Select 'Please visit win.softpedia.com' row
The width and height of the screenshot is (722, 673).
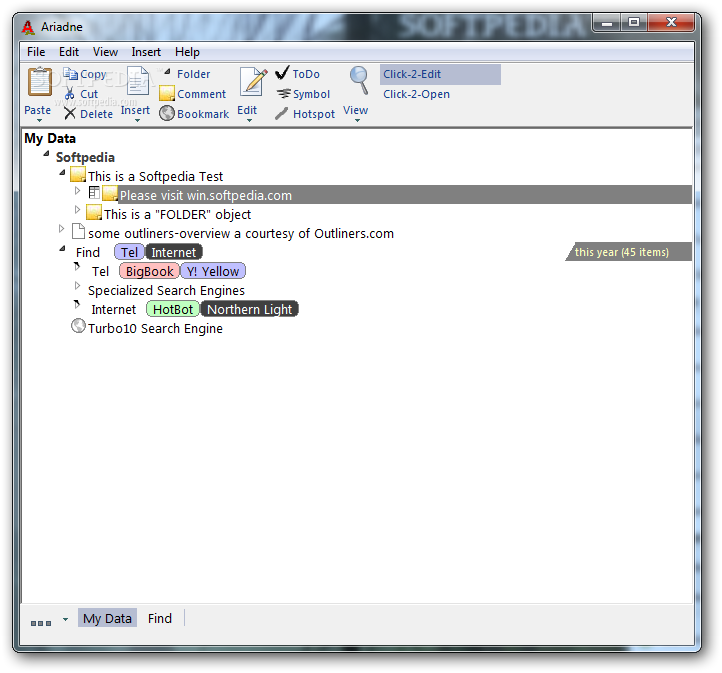[405, 195]
